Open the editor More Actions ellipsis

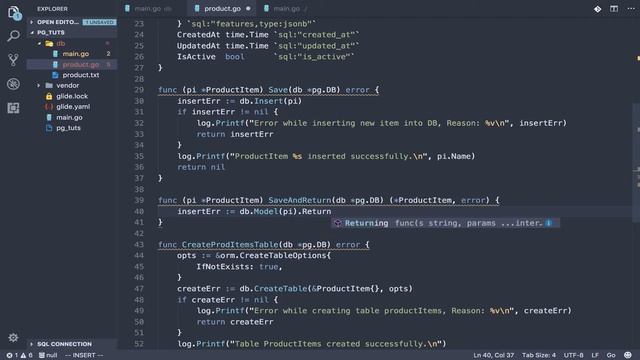(x=631, y=9)
